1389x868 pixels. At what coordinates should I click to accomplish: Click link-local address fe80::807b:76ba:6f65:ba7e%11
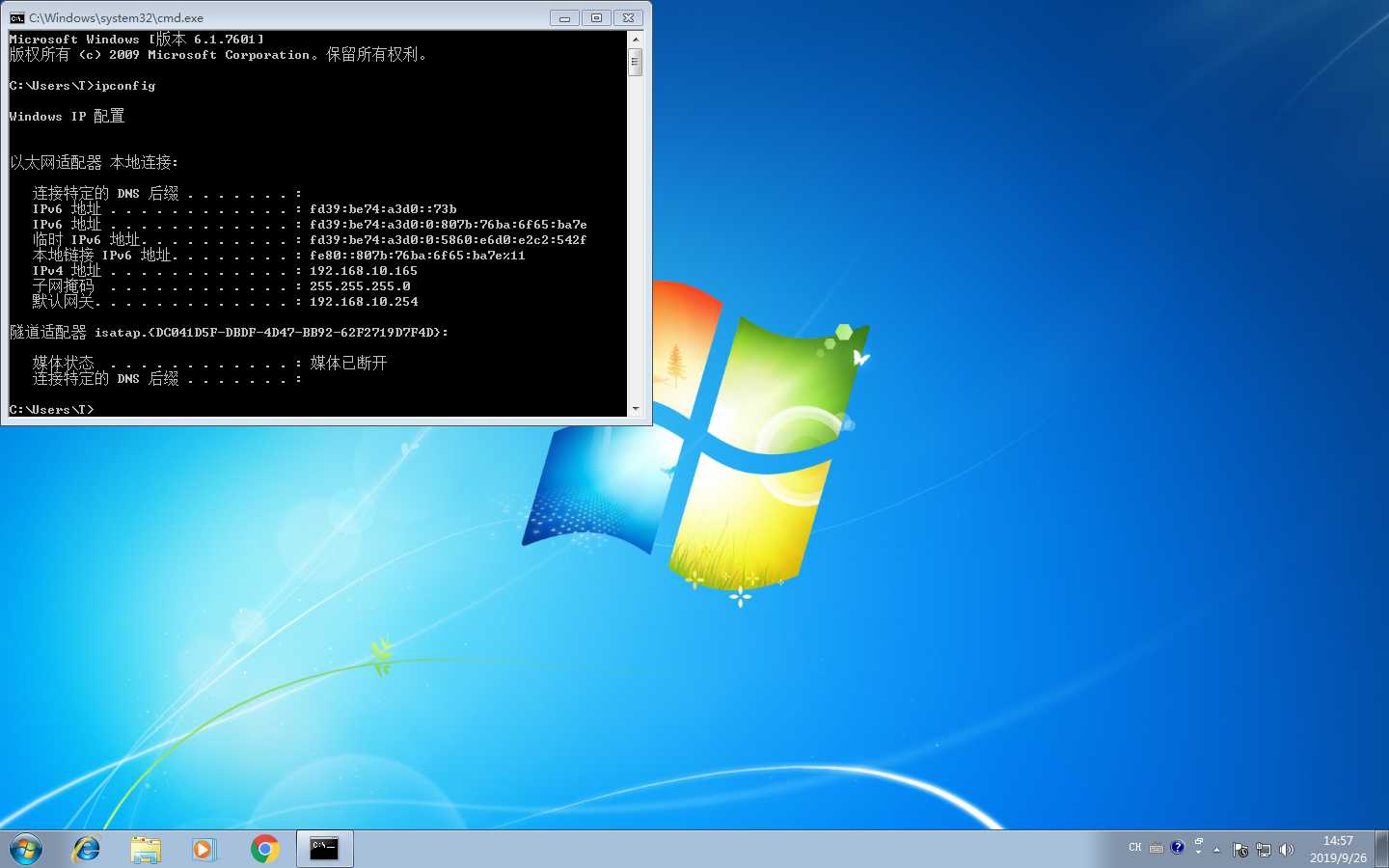point(418,256)
